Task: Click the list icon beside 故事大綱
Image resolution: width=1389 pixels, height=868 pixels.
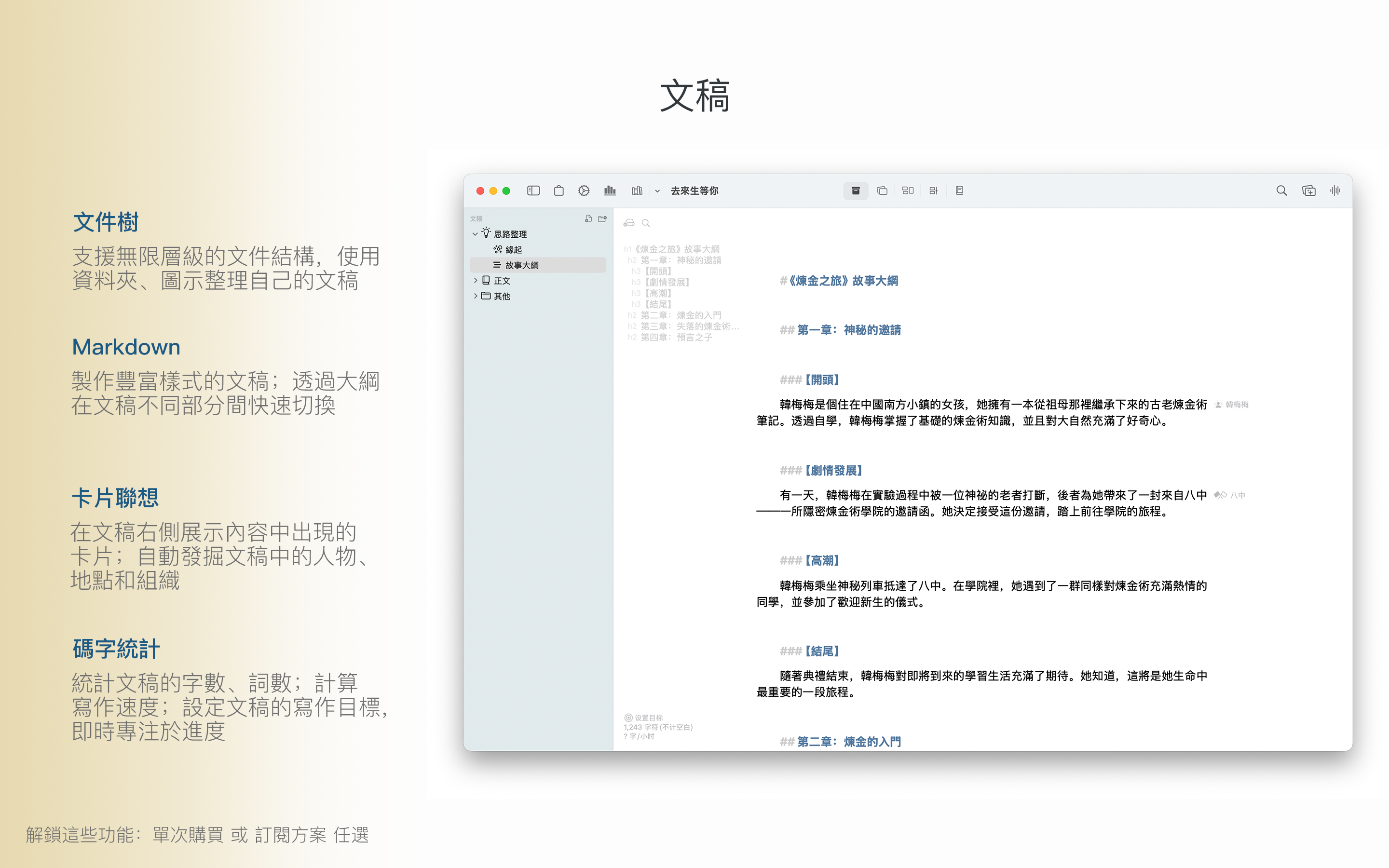Action: pos(497,265)
